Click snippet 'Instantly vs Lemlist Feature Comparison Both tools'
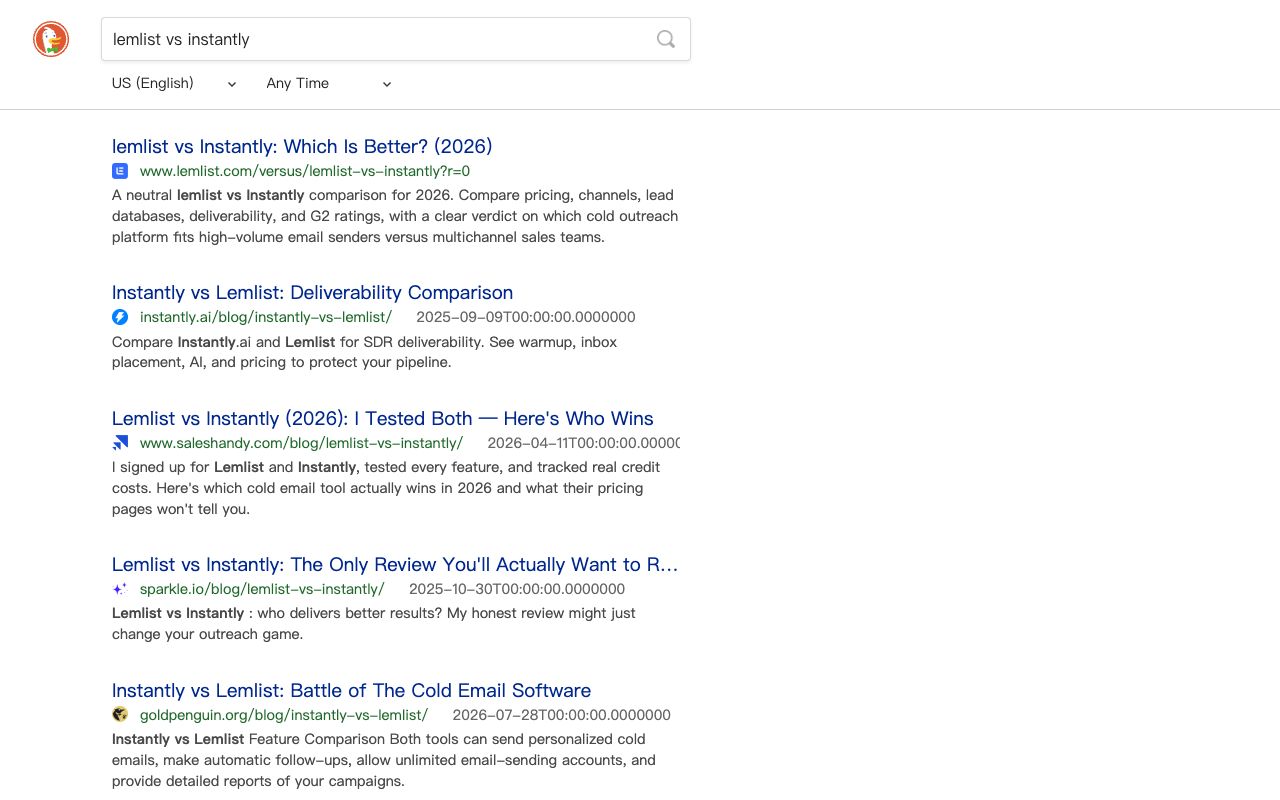This screenshot has width=1280, height=800. (x=384, y=760)
